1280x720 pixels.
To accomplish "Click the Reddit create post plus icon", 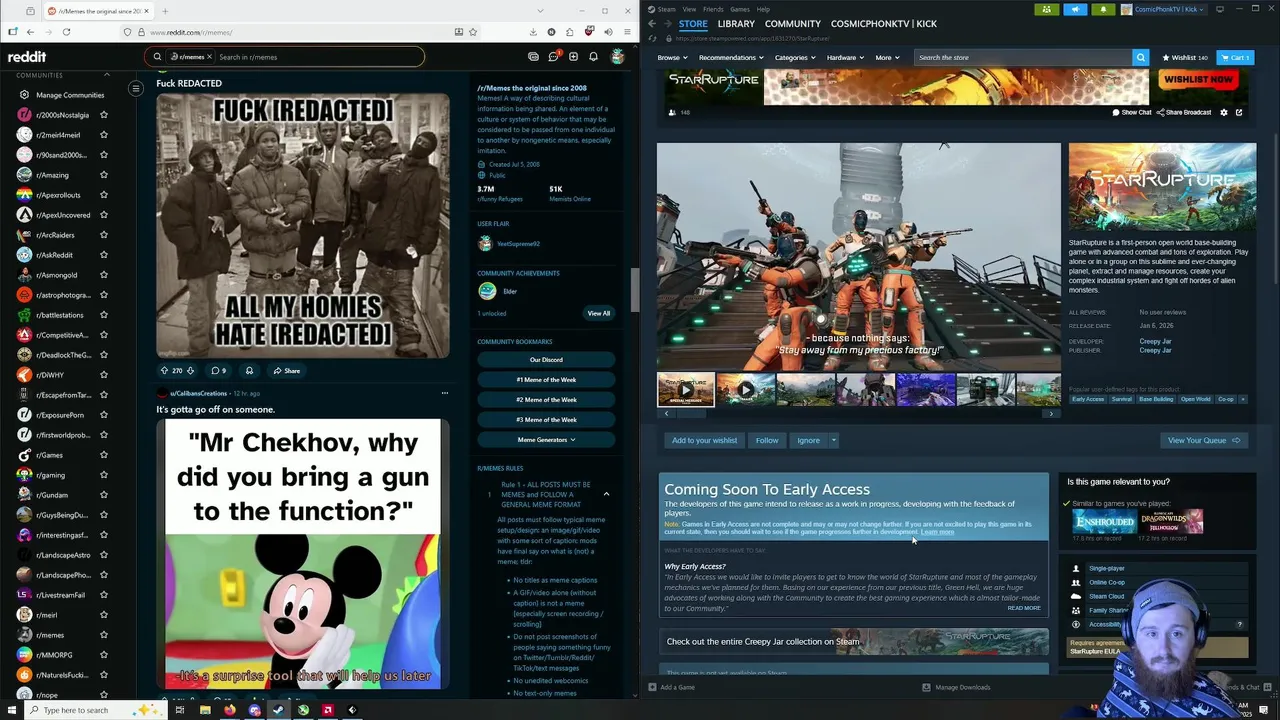I will pos(573,57).
